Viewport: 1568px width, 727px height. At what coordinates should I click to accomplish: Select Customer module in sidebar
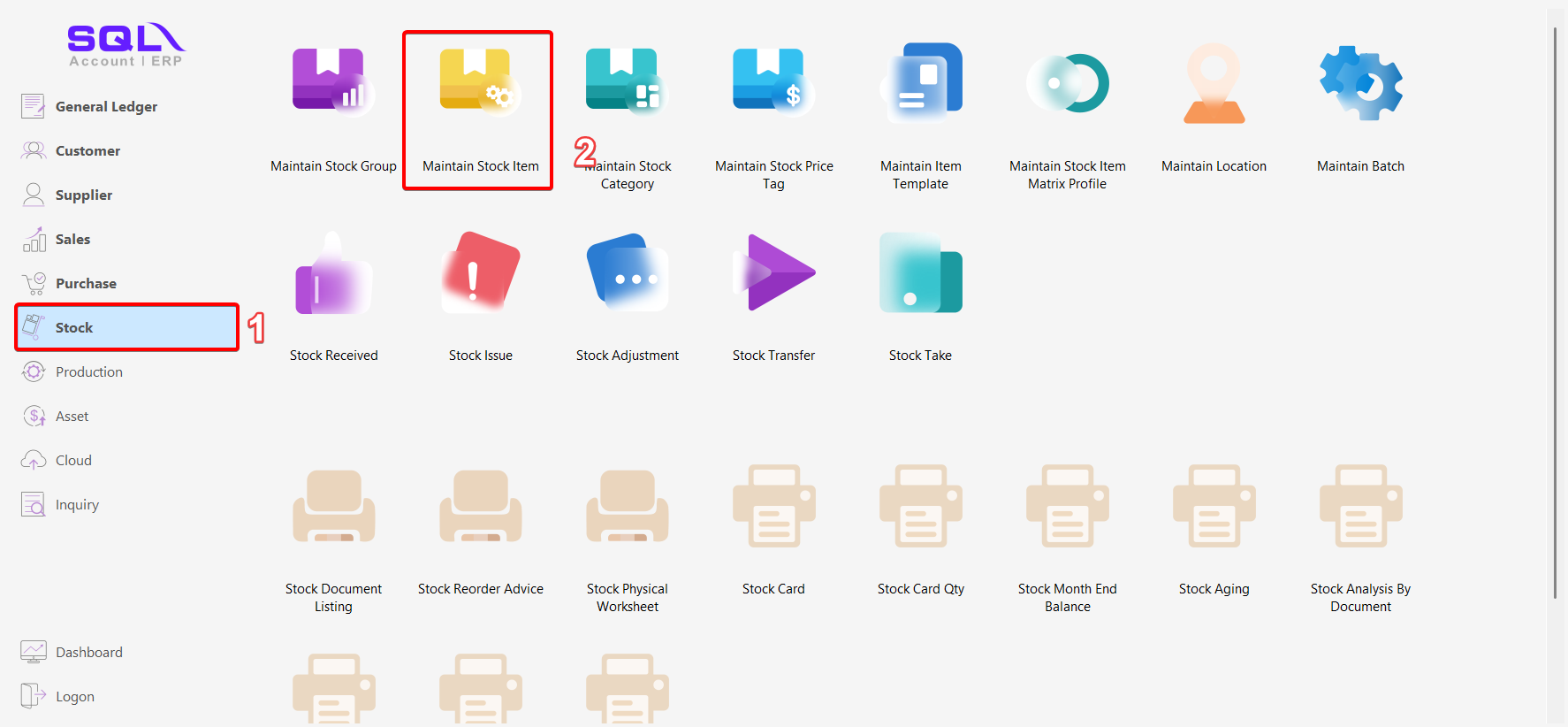point(88,150)
